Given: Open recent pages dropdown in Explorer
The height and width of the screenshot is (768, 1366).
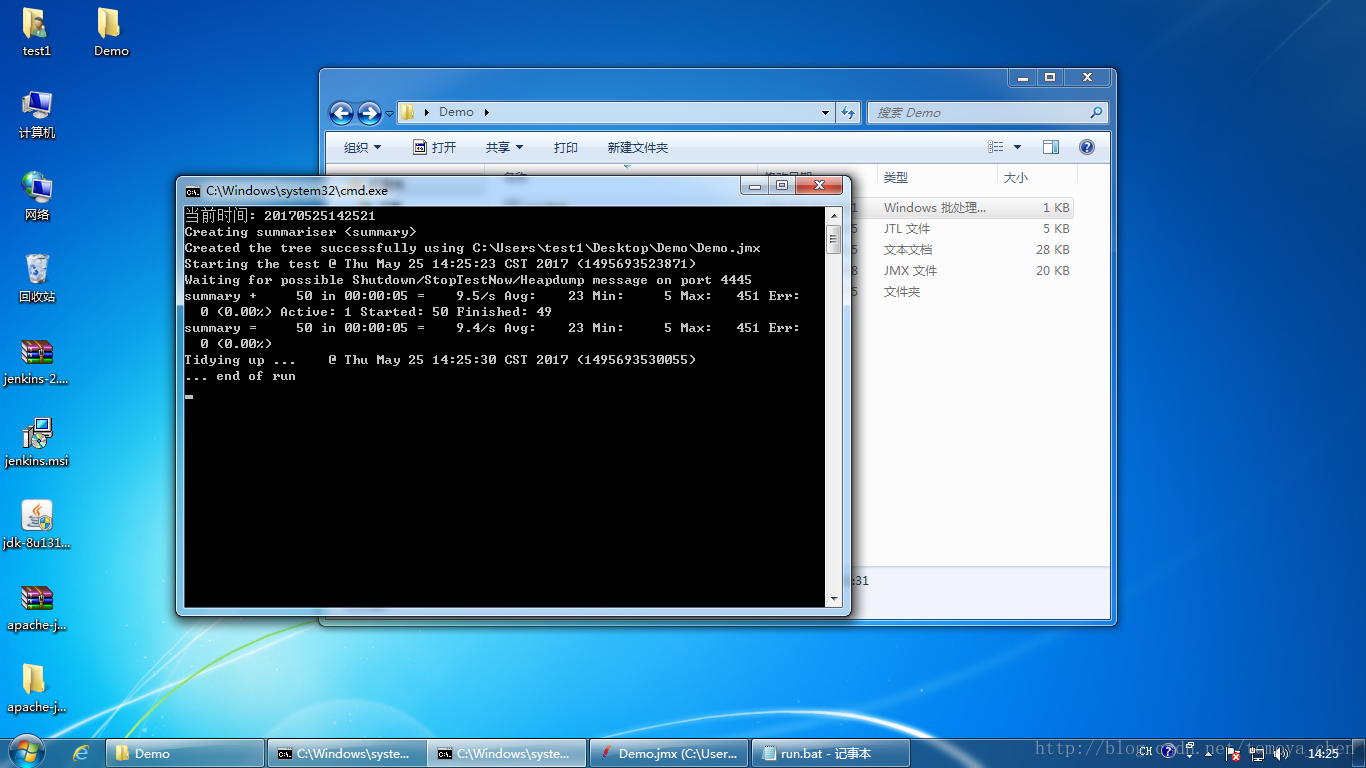Looking at the screenshot, I should pyautogui.click(x=389, y=113).
